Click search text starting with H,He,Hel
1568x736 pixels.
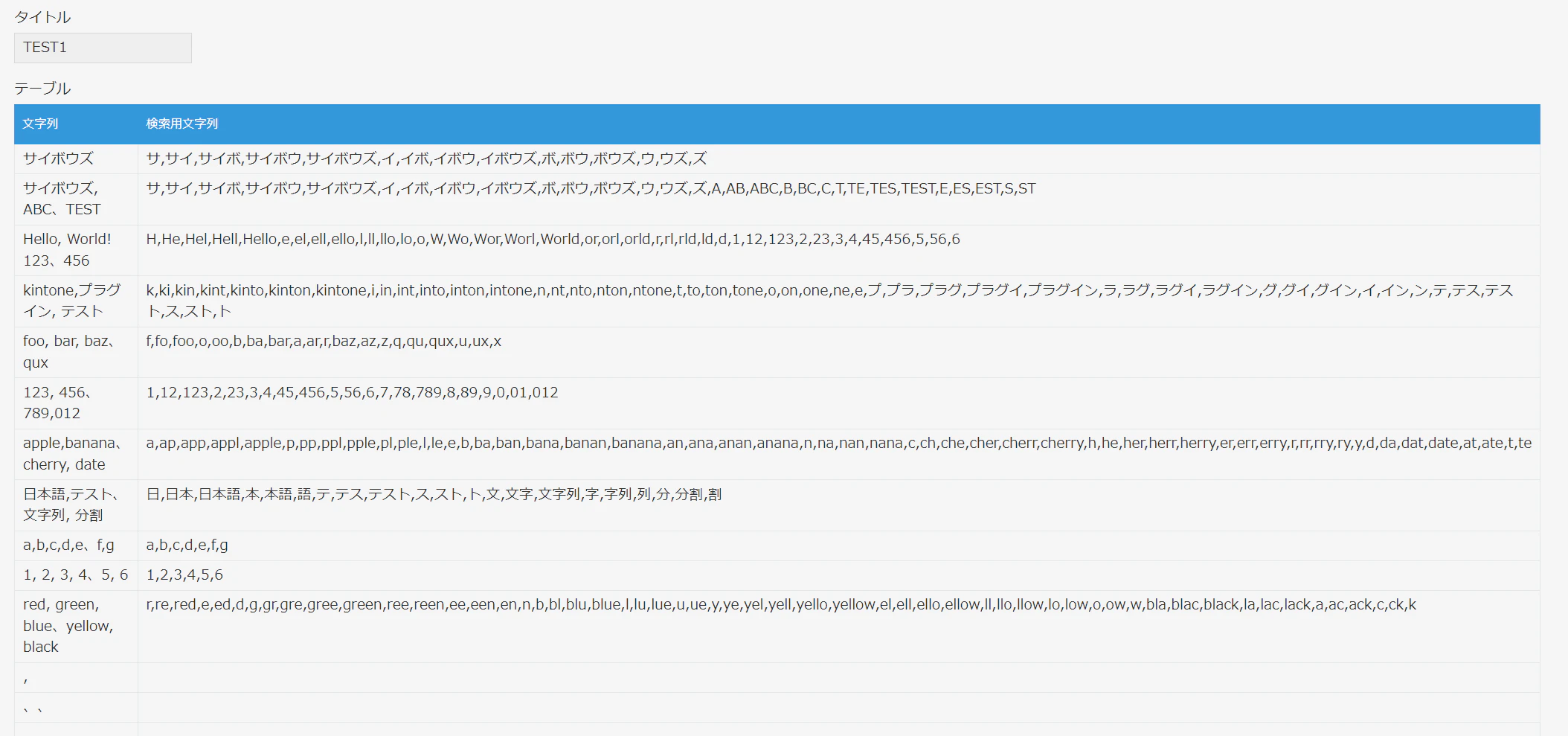click(x=553, y=240)
